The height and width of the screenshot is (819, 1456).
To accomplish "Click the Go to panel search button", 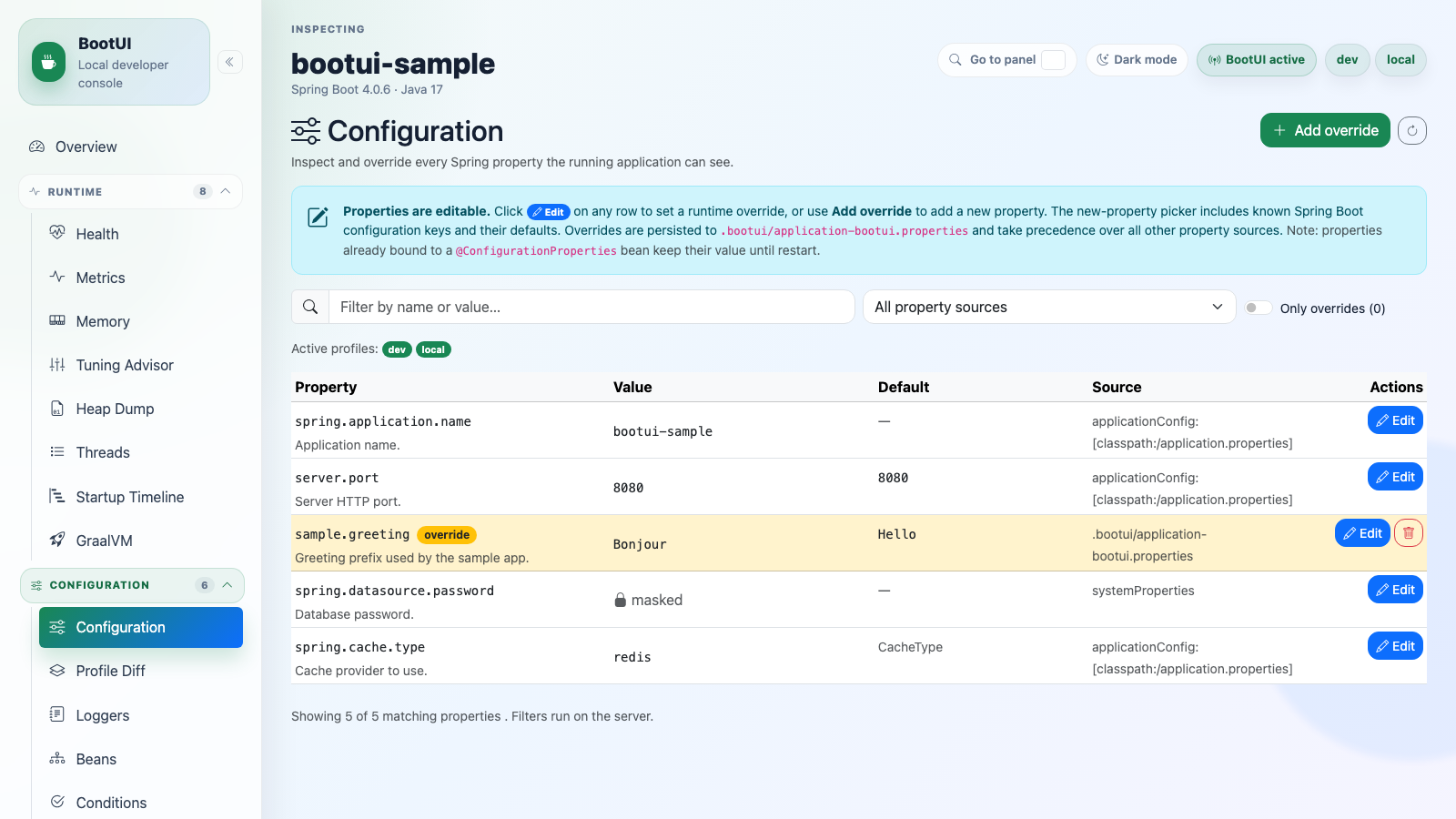I will (x=1007, y=60).
